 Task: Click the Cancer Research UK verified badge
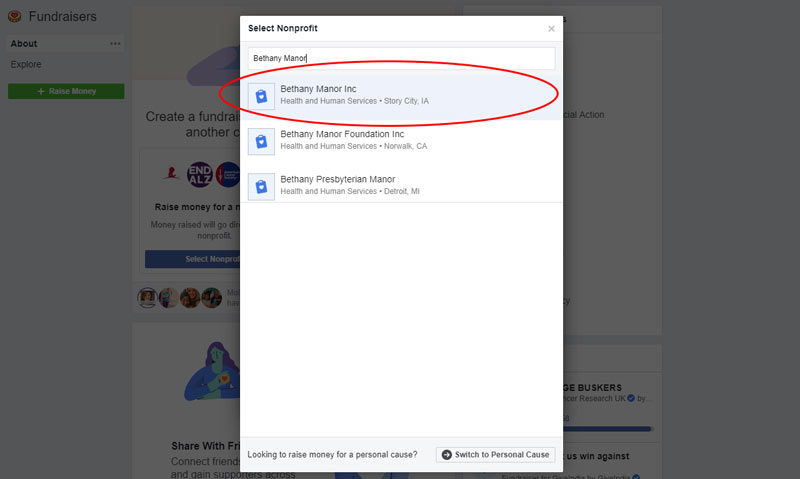(x=631, y=398)
